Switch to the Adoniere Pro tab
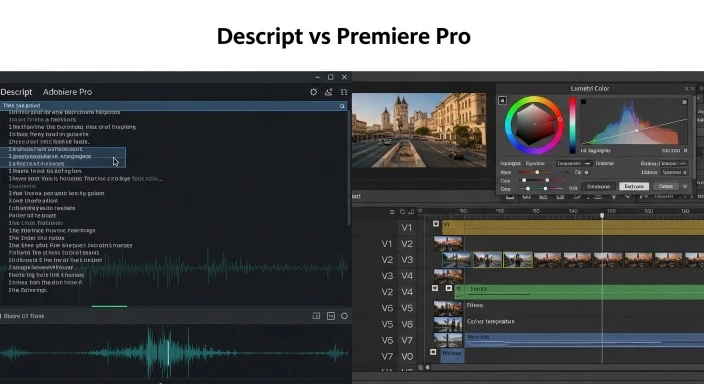Screen dimensions: 704x384 click(x=67, y=92)
